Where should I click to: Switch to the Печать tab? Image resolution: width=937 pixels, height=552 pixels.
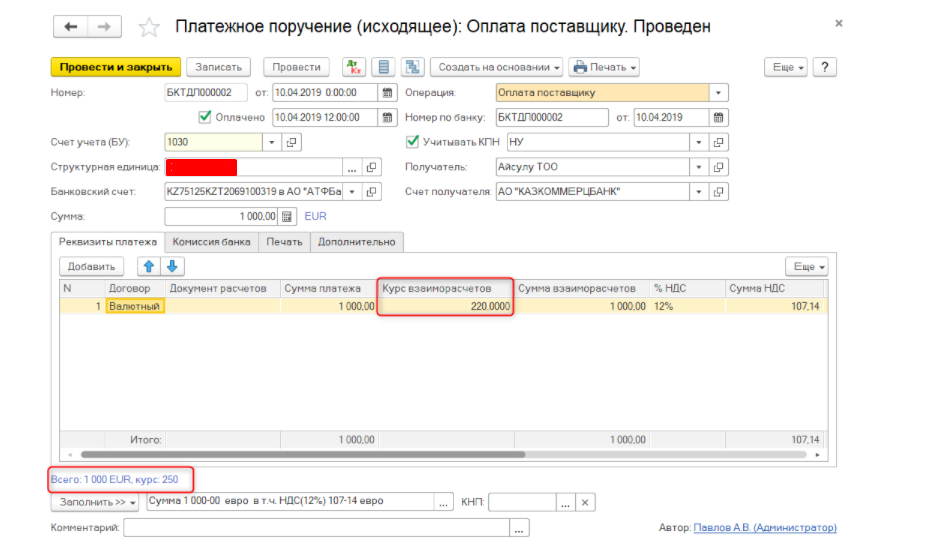(284, 242)
